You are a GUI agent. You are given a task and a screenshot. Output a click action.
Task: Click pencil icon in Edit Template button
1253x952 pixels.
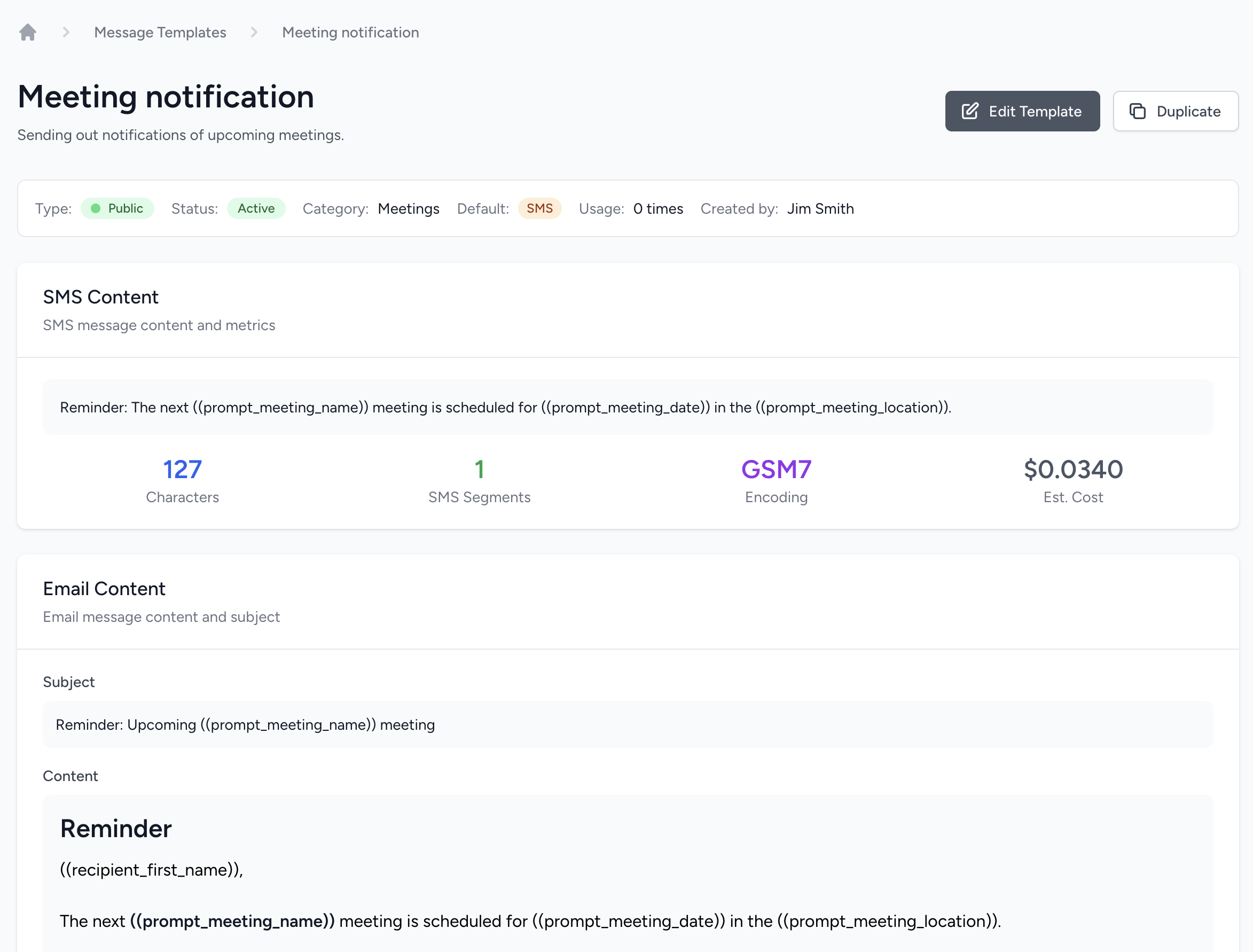pos(970,111)
